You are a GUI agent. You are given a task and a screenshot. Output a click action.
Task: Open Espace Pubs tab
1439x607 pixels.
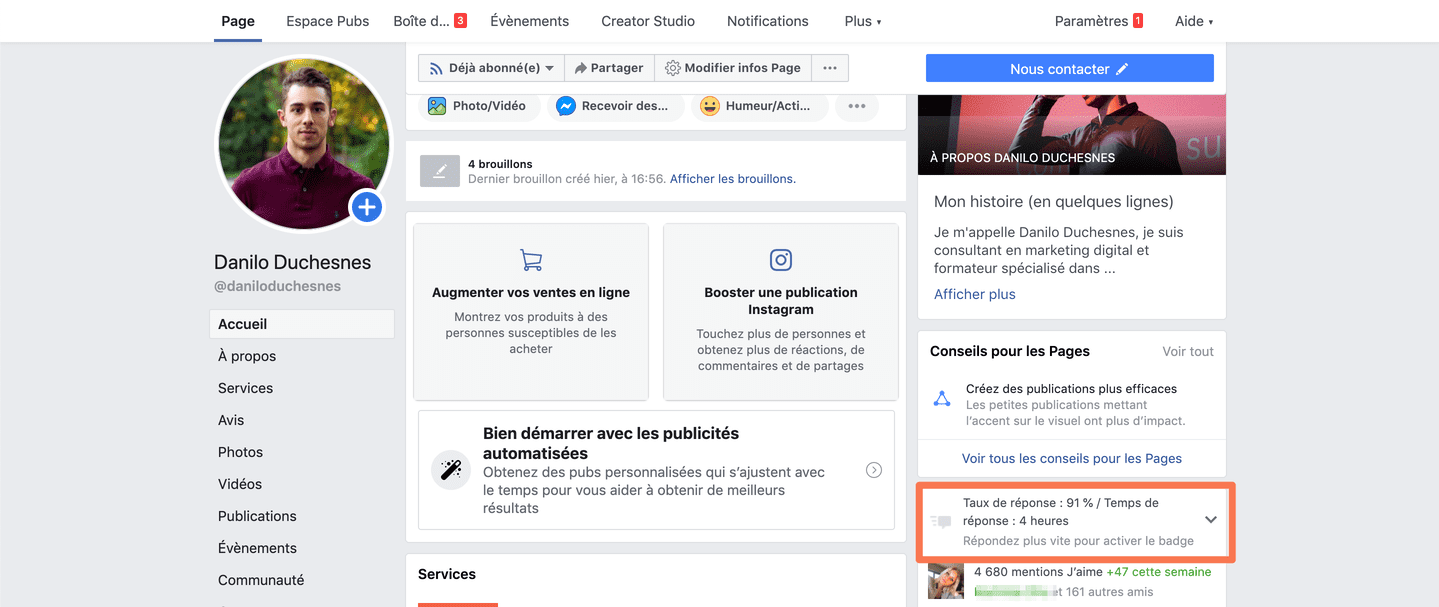327,21
